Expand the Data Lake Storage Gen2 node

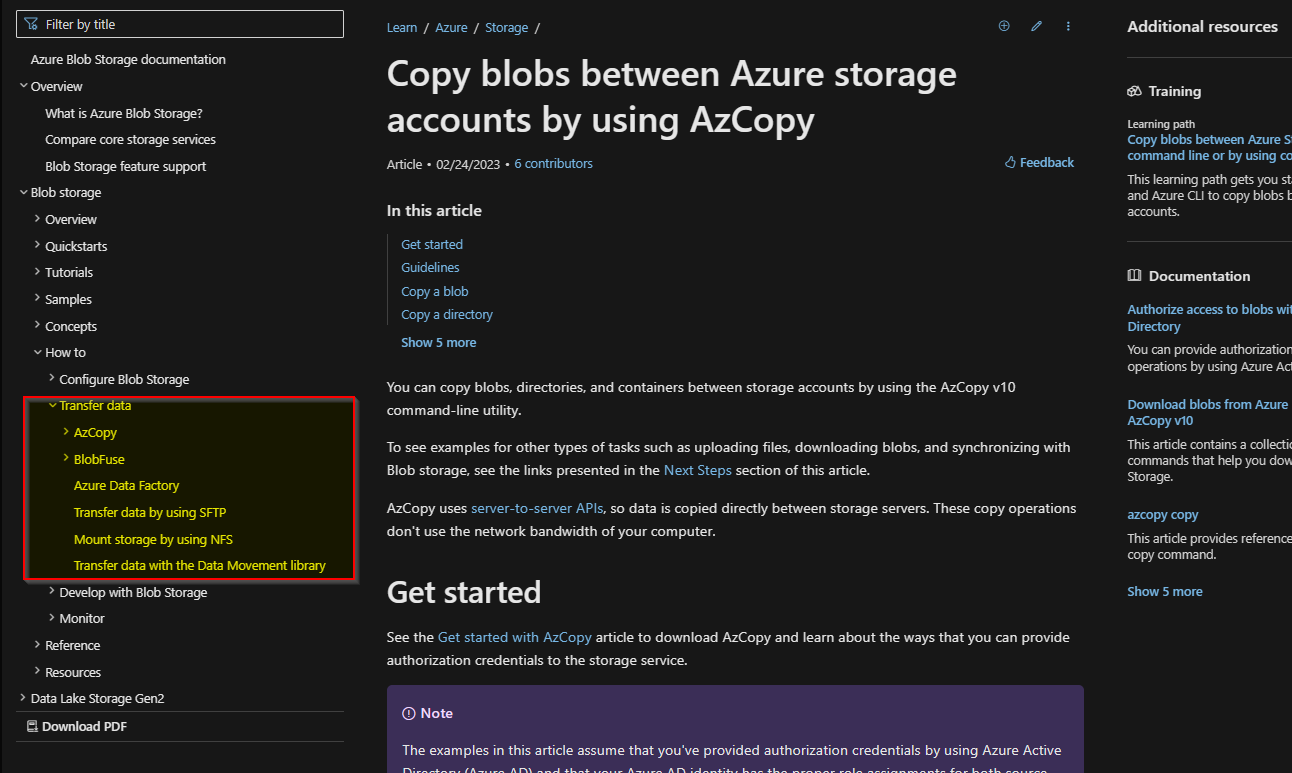coord(23,698)
